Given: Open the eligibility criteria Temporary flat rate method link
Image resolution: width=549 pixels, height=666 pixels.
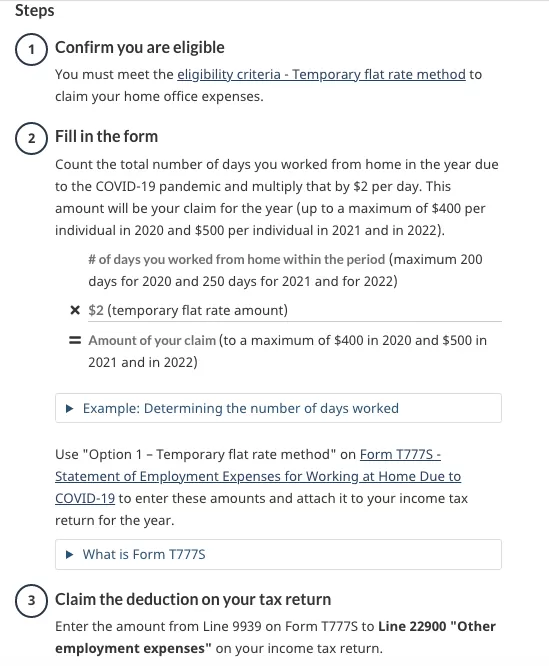Looking at the screenshot, I should click(x=321, y=74).
